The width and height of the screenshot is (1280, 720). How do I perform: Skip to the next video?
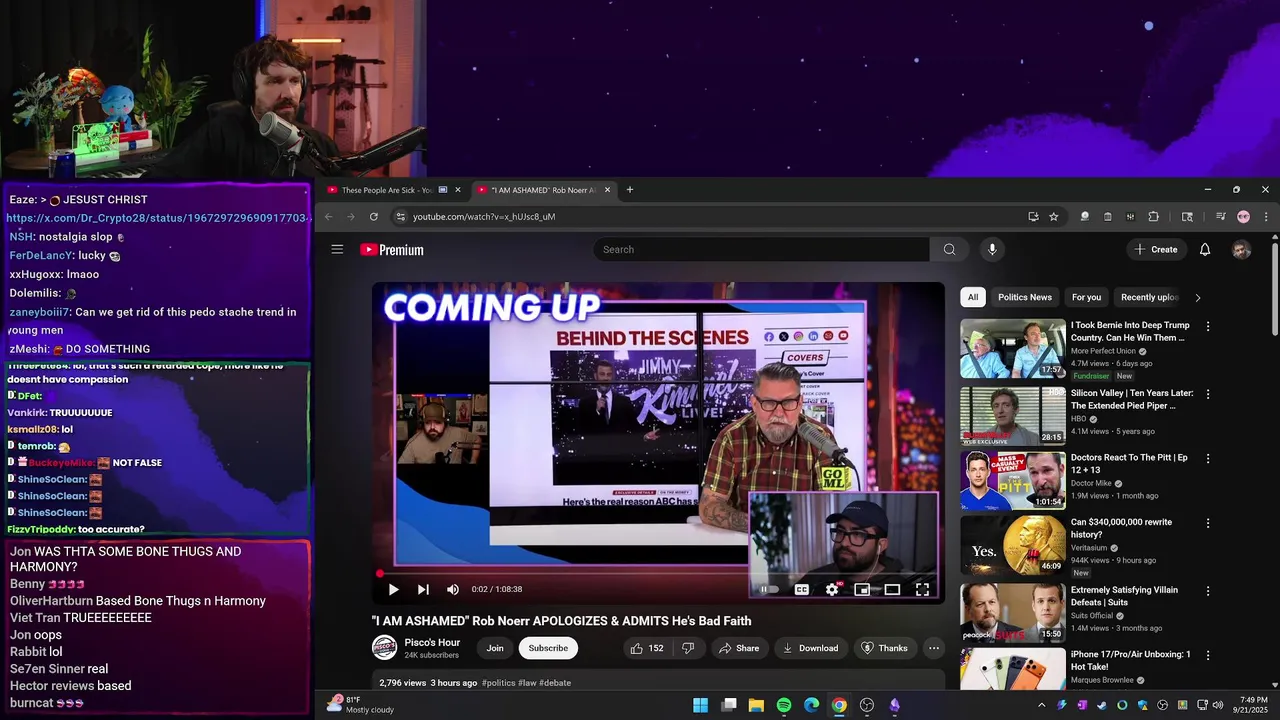423,589
